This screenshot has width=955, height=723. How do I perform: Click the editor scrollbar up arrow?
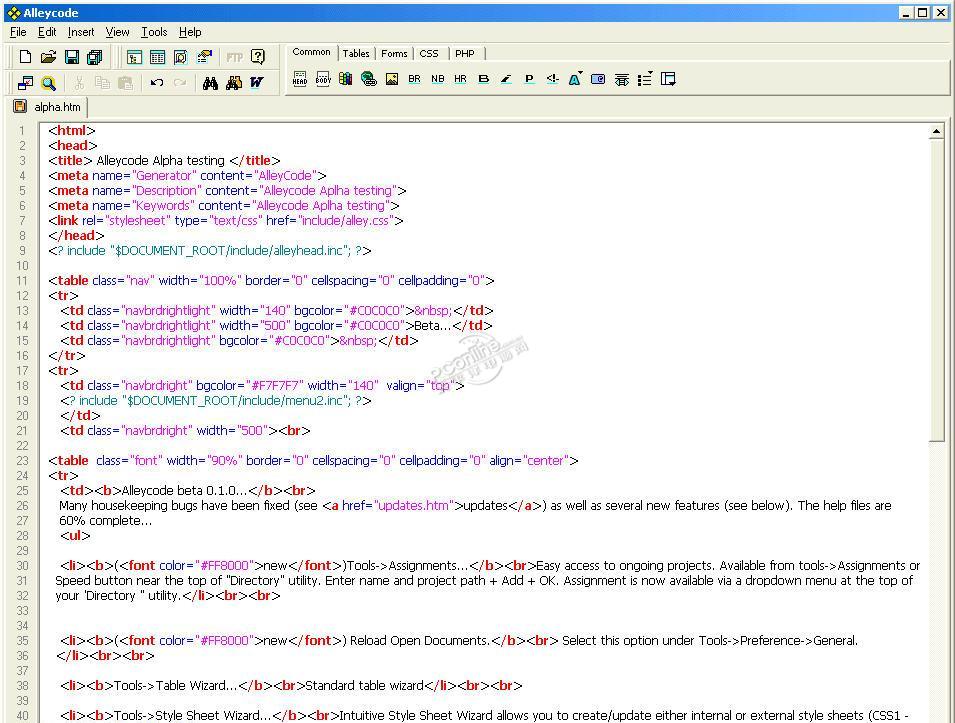[x=936, y=131]
